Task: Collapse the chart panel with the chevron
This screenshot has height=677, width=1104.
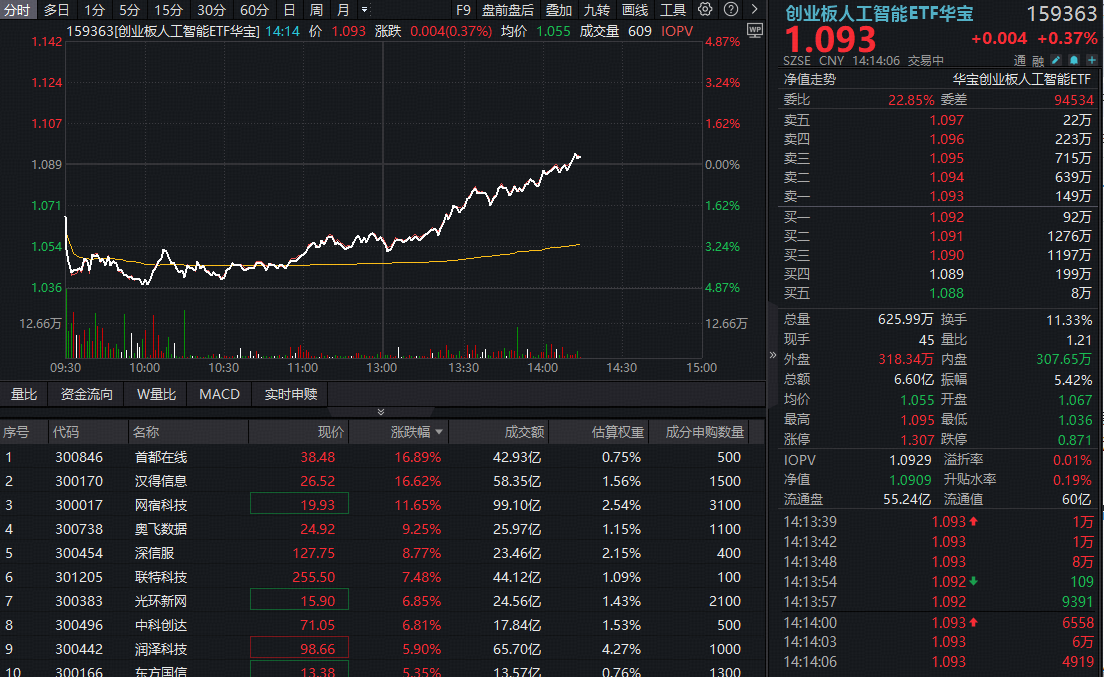Action: [x=380, y=411]
